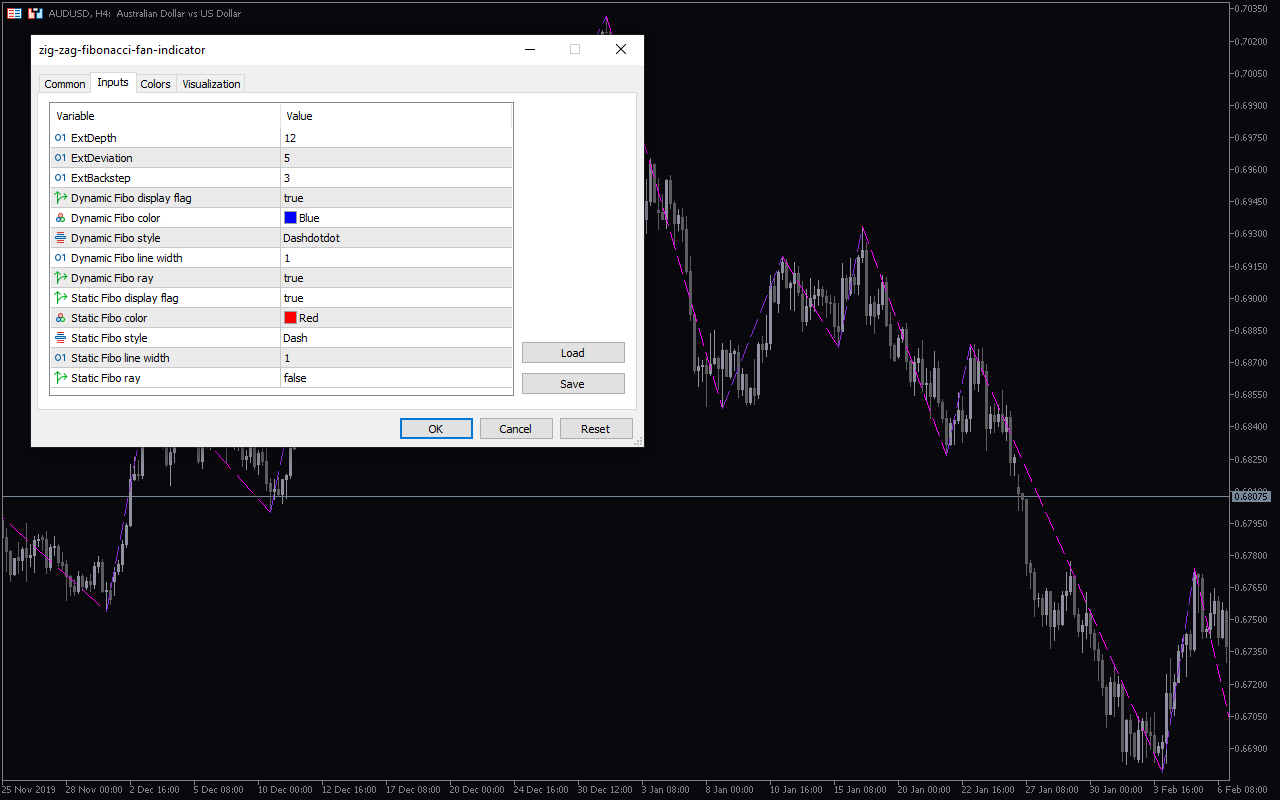Viewport: 1280px width, 800px height.
Task: Click the Static Fibo style line icon
Action: 60,338
